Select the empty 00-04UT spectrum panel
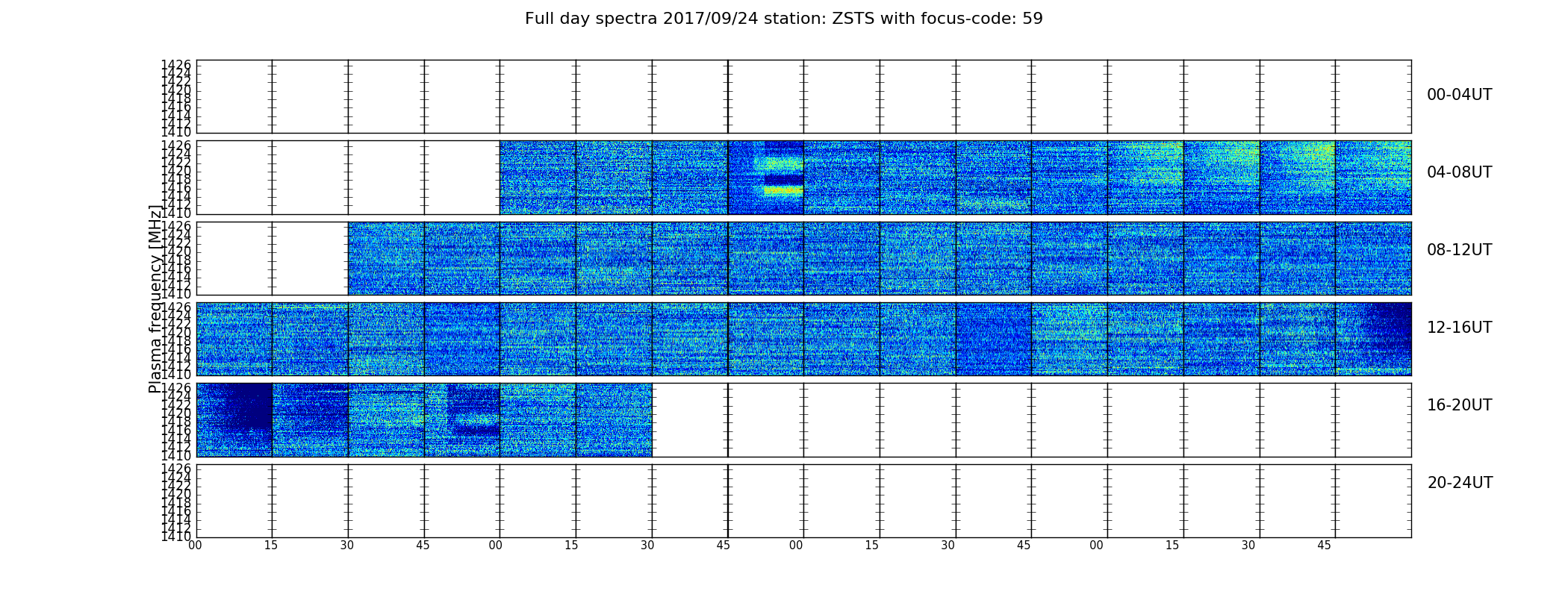Image resolution: width=1568 pixels, height=597 pixels. (x=803, y=97)
